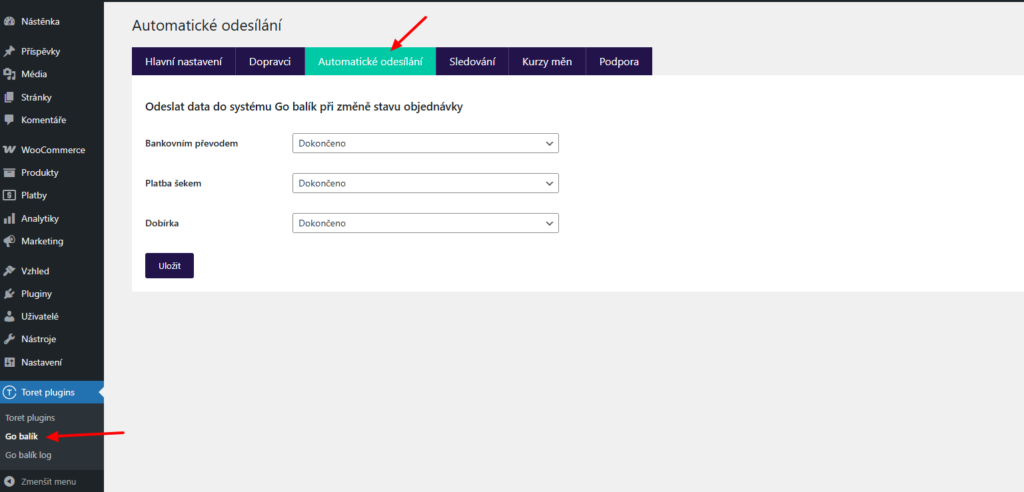This screenshot has width=1024, height=492.
Task: Click the Nástěnka dashboard icon
Action: click(9, 20)
